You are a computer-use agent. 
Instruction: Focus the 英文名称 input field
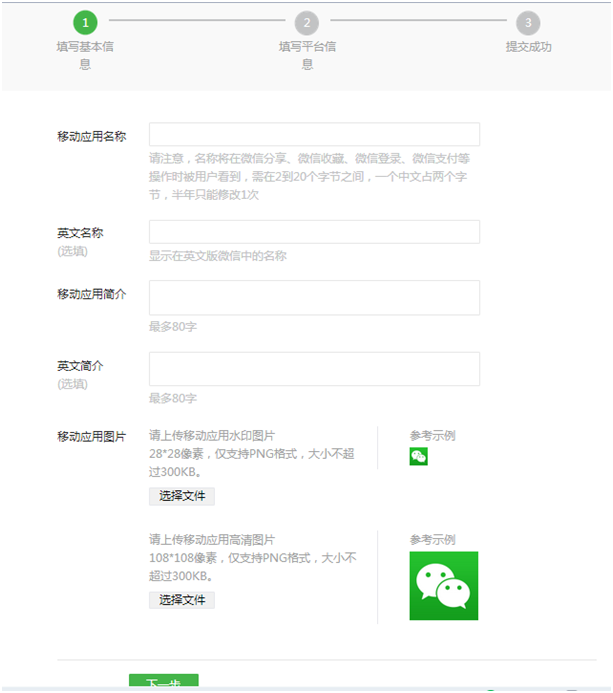314,232
